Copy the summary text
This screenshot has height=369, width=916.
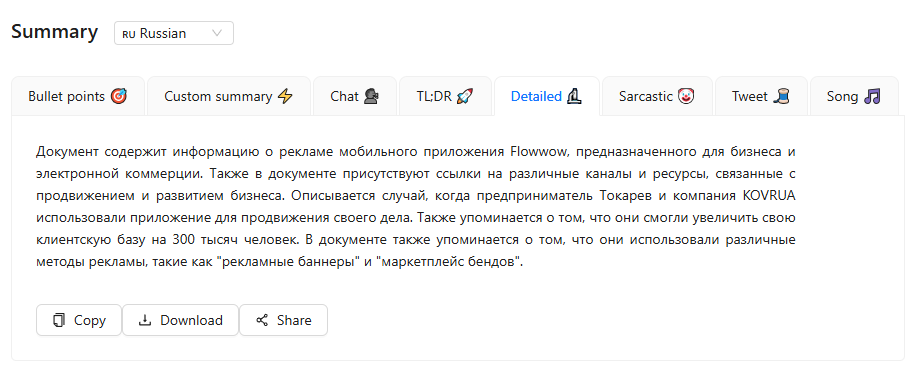coord(79,320)
